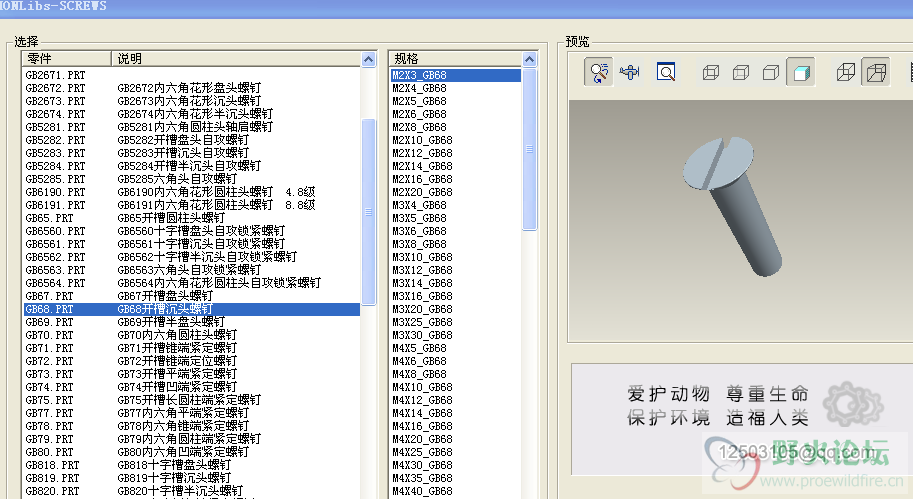Select GB818 十字槽盘头螺钉 row
The height and width of the screenshot is (499, 913).
192,465
